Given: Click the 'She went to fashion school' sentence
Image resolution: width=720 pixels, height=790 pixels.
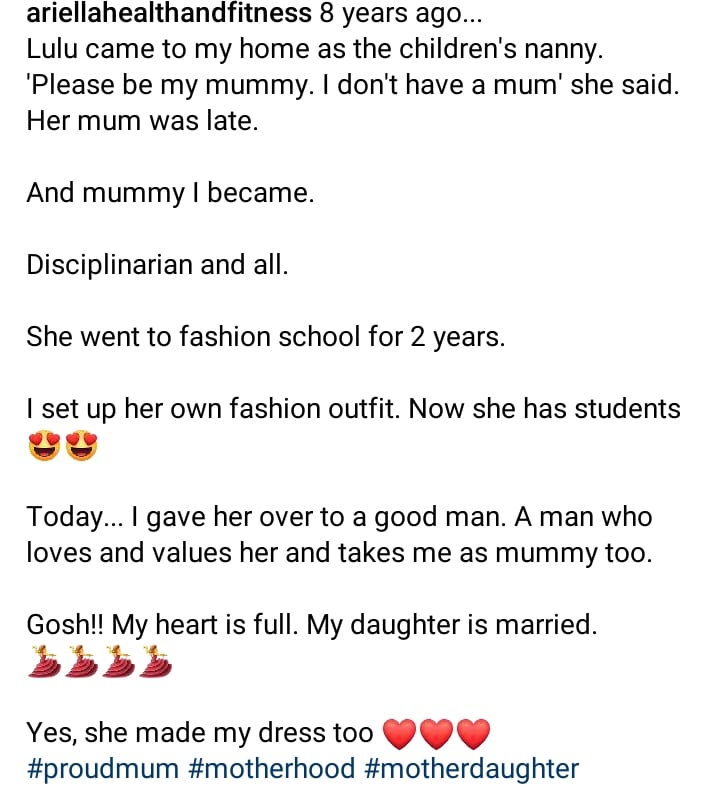Looking at the screenshot, I should click(x=266, y=337).
